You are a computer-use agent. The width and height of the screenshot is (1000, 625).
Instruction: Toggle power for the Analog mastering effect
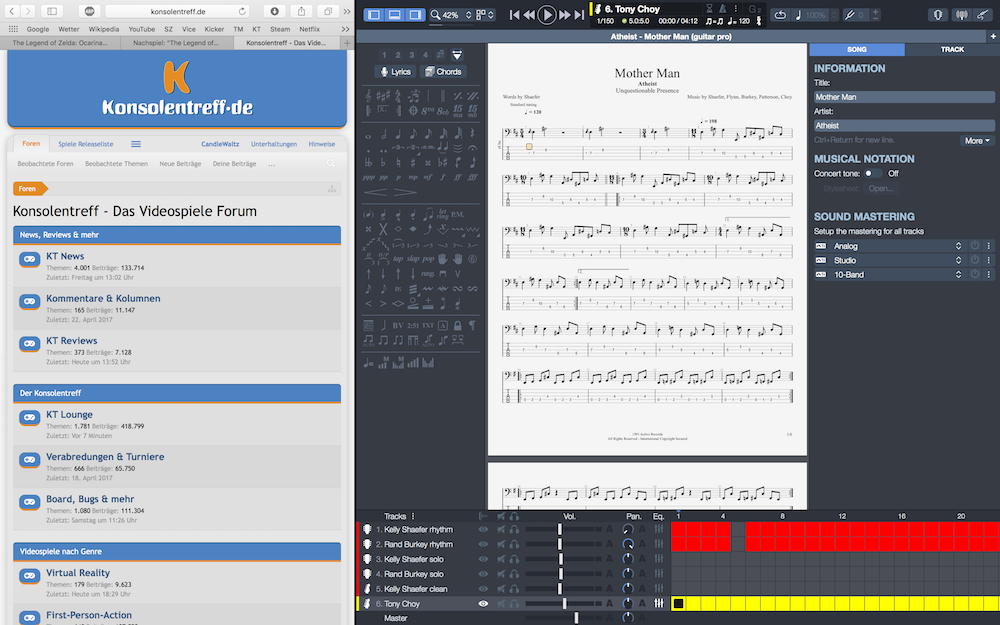pyautogui.click(x=974, y=246)
